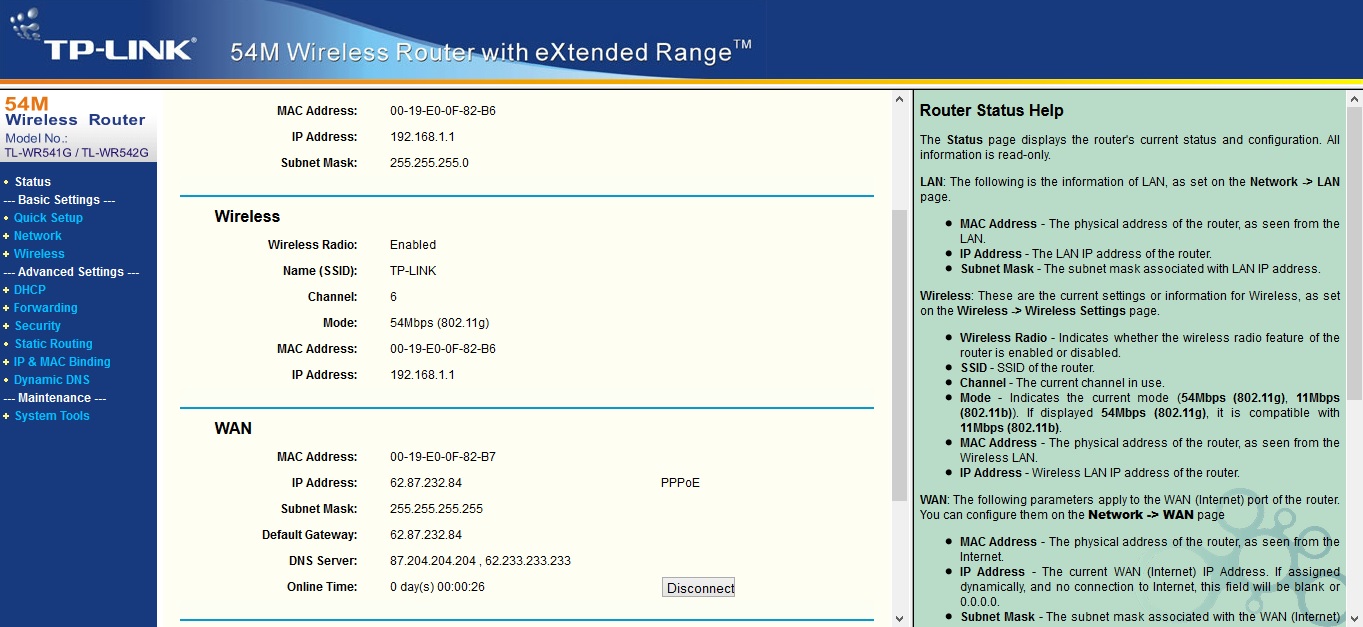The height and width of the screenshot is (627, 1363).
Task: Click the help panel scrollbar up arrow
Action: tap(1354, 99)
